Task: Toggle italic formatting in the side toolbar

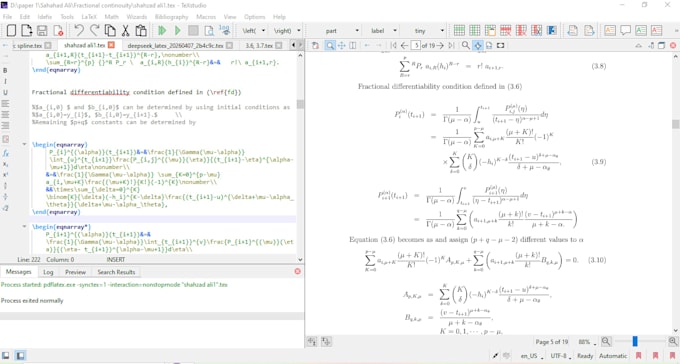Action: pos(5,81)
